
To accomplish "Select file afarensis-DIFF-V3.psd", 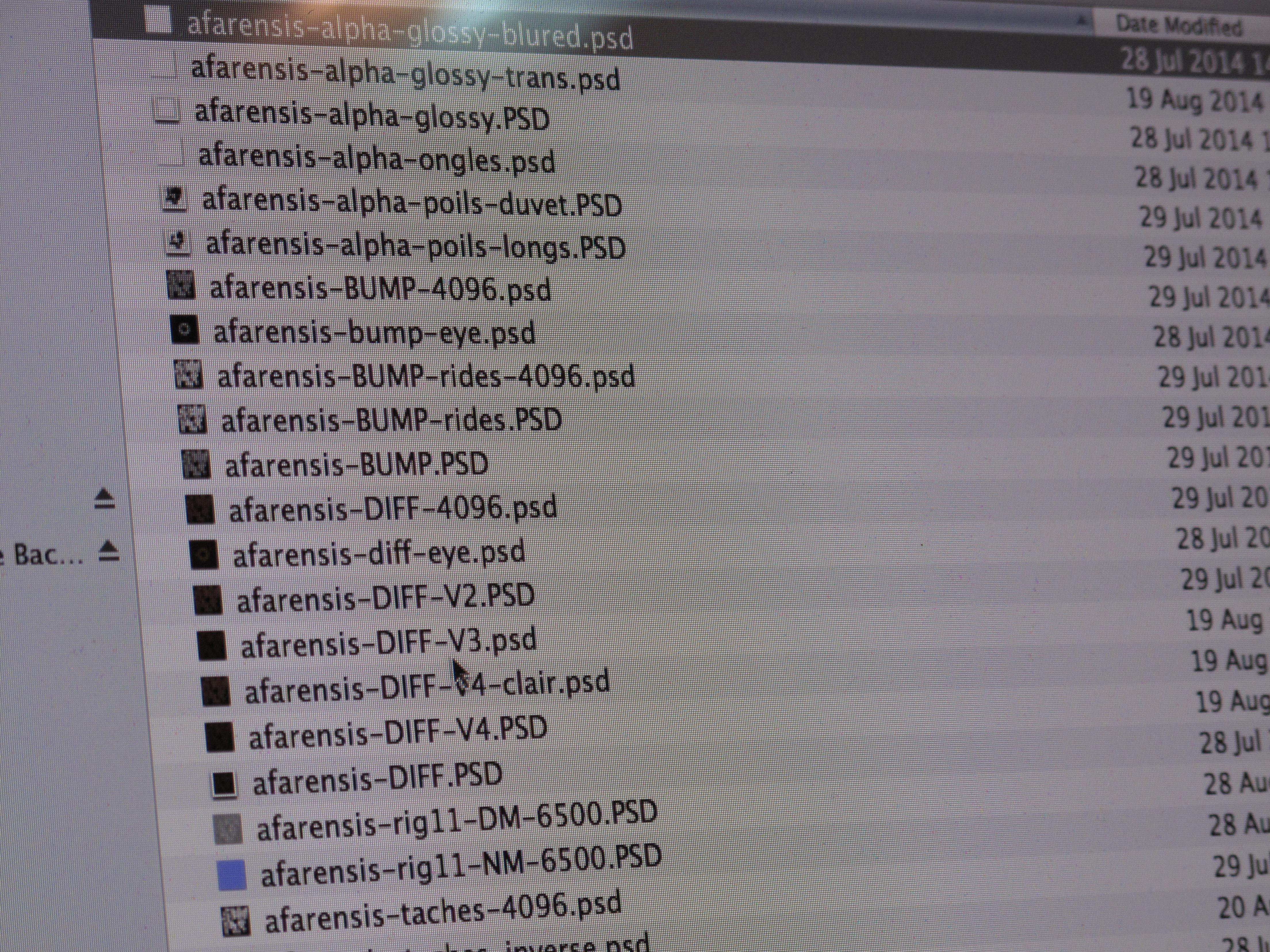I will click(x=389, y=643).
